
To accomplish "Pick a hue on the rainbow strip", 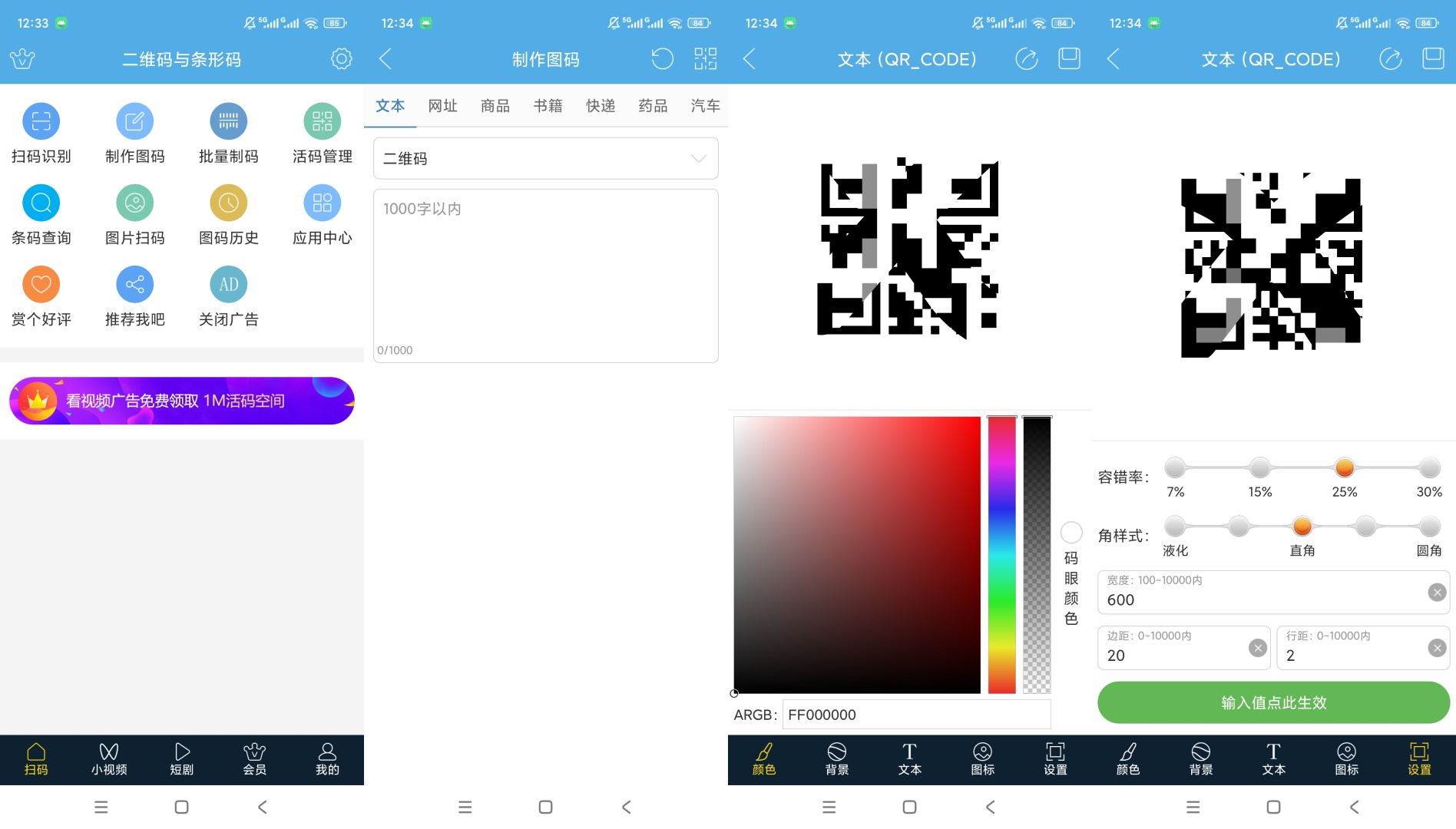I will click(x=1001, y=555).
